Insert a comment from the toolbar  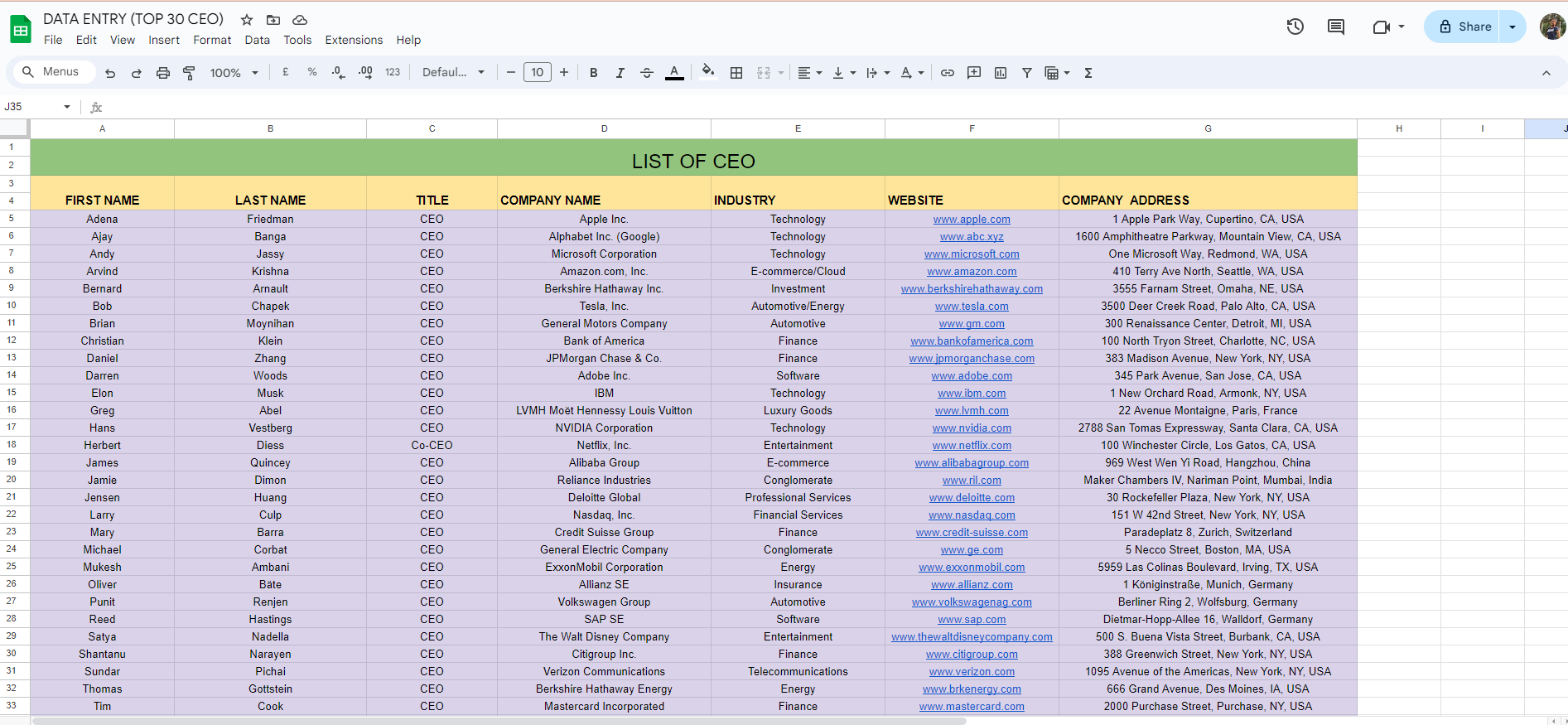[x=974, y=73]
